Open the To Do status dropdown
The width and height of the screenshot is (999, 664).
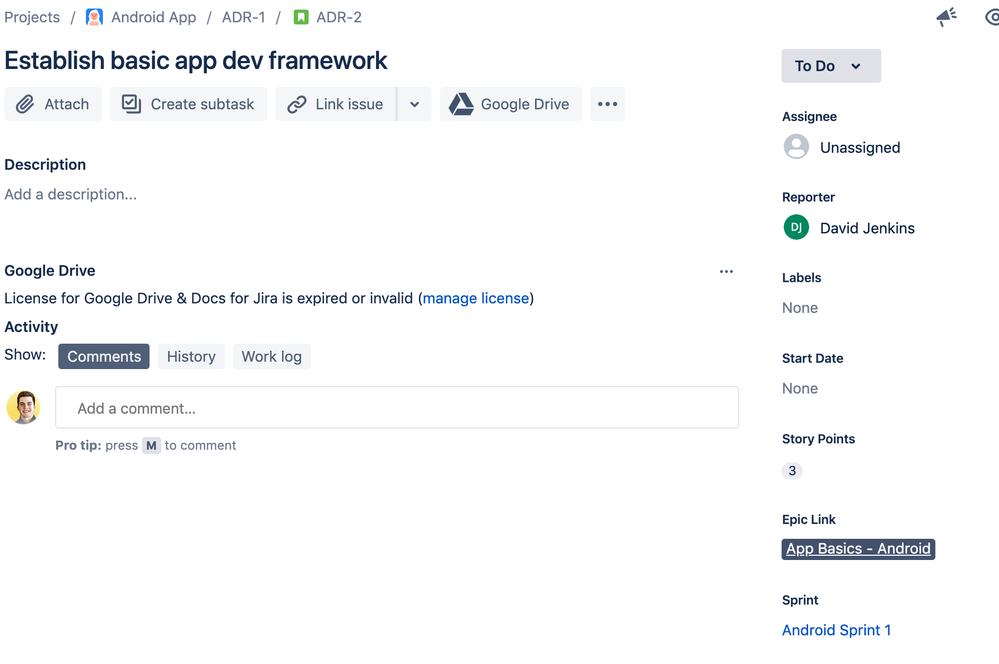point(831,66)
